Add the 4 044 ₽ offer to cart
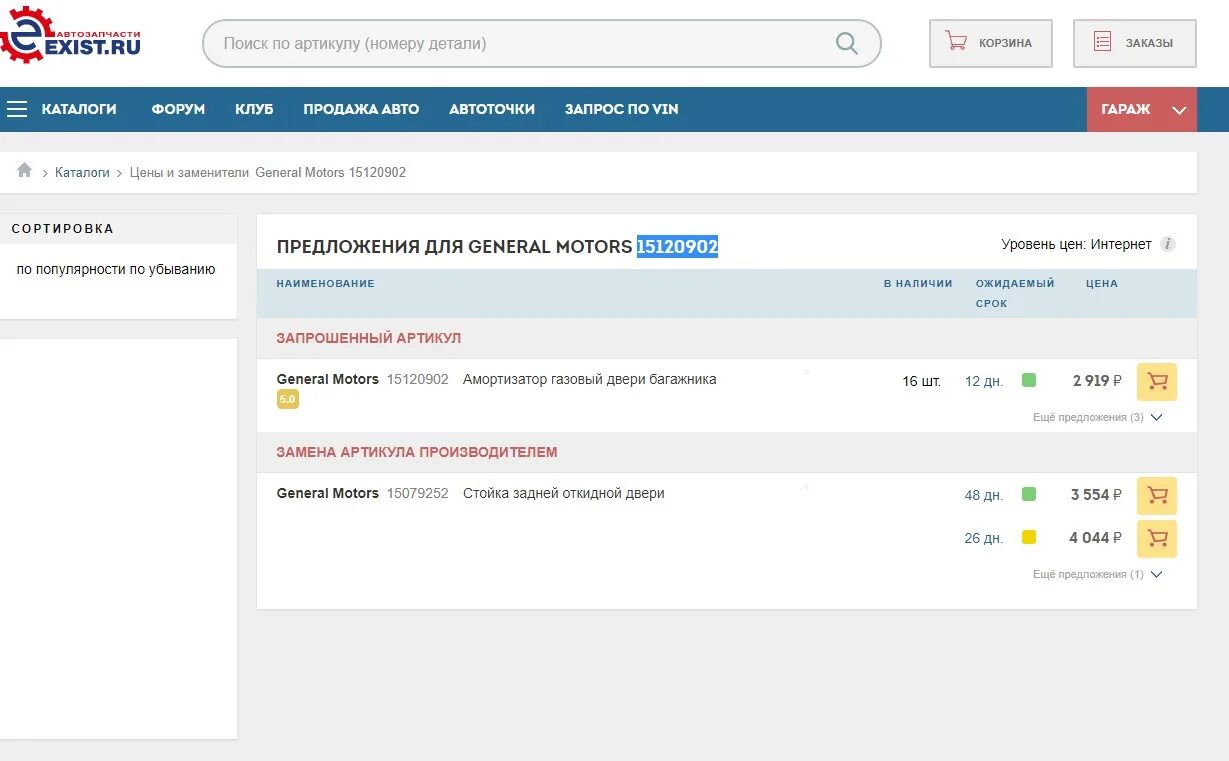The image size is (1229, 761). (x=1157, y=539)
